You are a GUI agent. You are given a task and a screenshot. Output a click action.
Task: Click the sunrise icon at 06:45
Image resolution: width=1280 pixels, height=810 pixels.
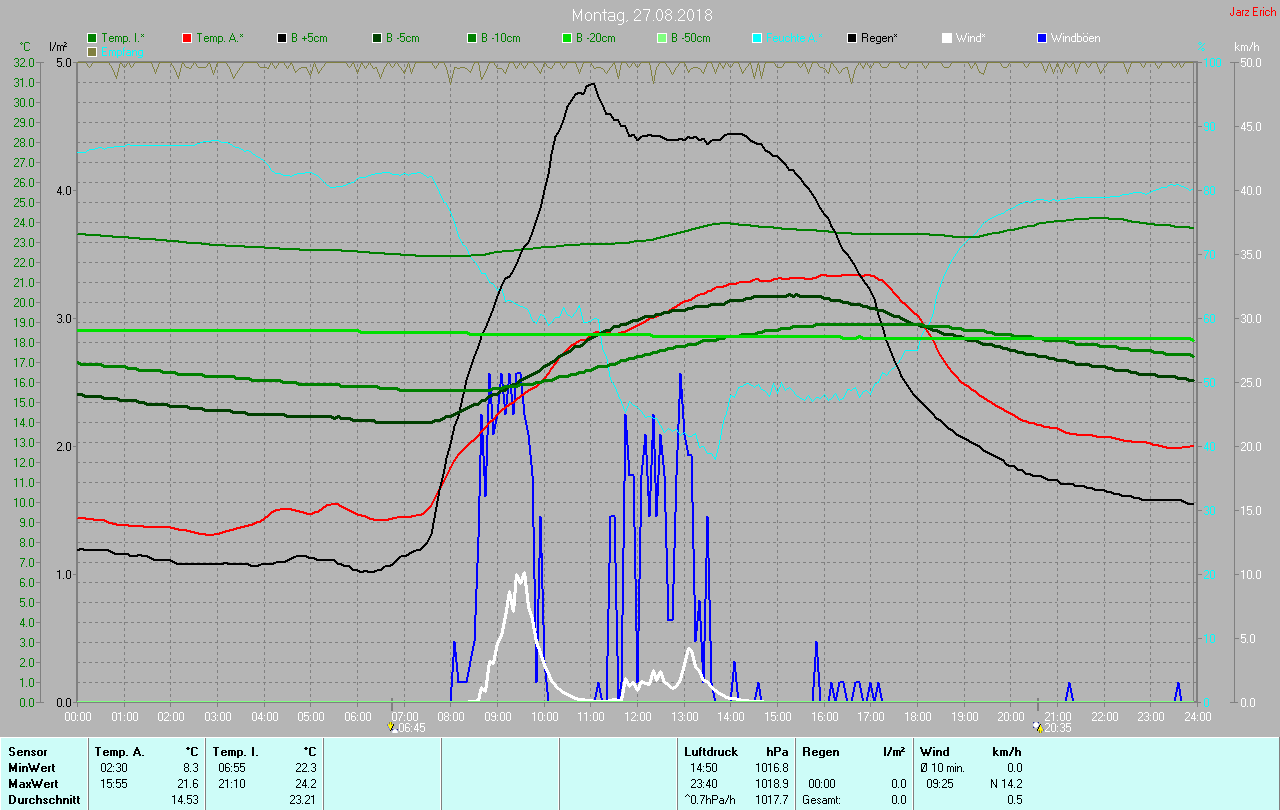(x=392, y=727)
